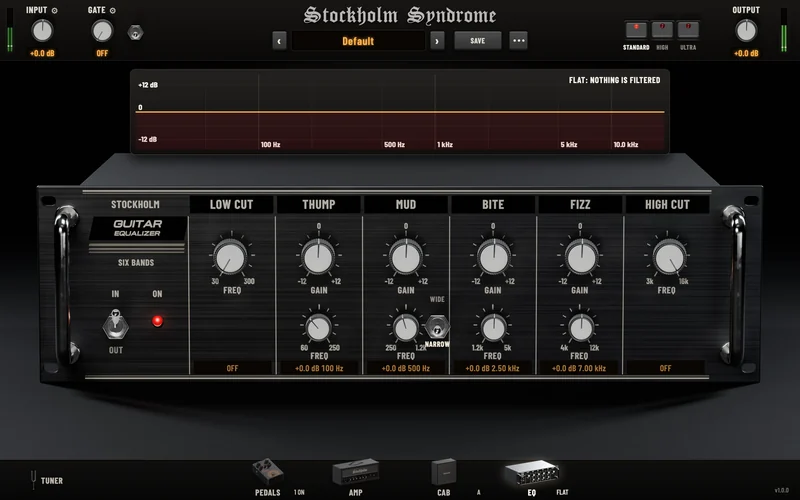
Task: Click the EQ frequency response graph
Action: tap(400, 112)
